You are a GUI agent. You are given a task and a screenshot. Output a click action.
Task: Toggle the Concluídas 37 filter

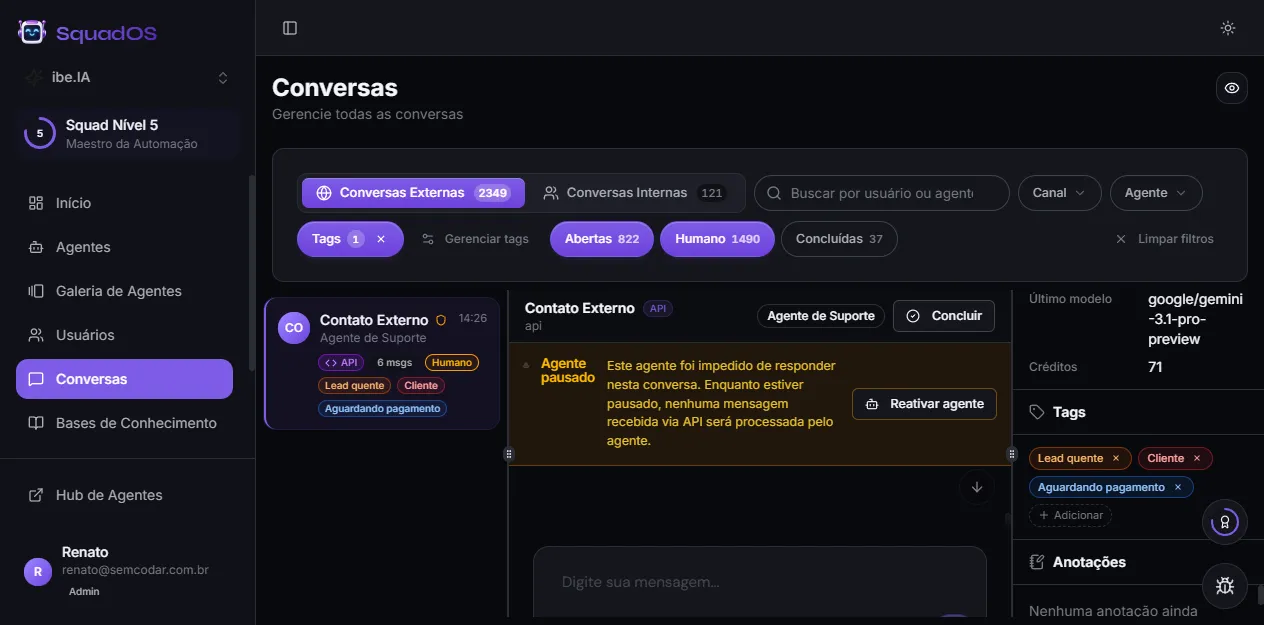(839, 239)
